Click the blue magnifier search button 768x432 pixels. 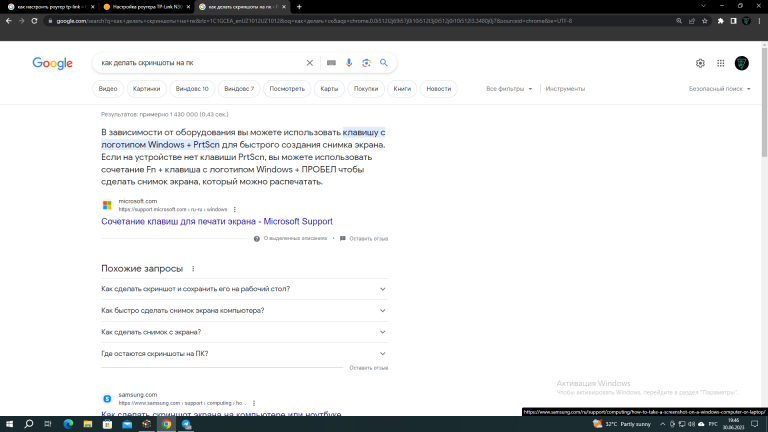point(384,63)
